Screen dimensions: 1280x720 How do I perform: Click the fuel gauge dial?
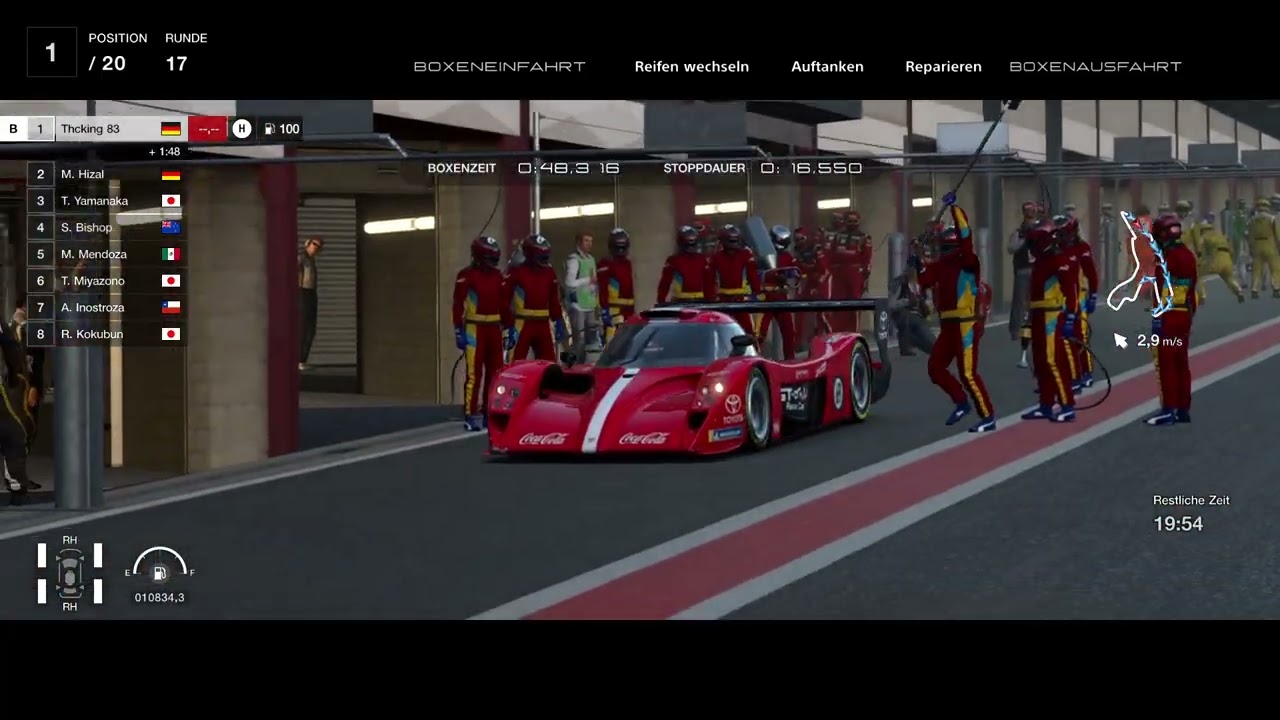tap(160, 563)
